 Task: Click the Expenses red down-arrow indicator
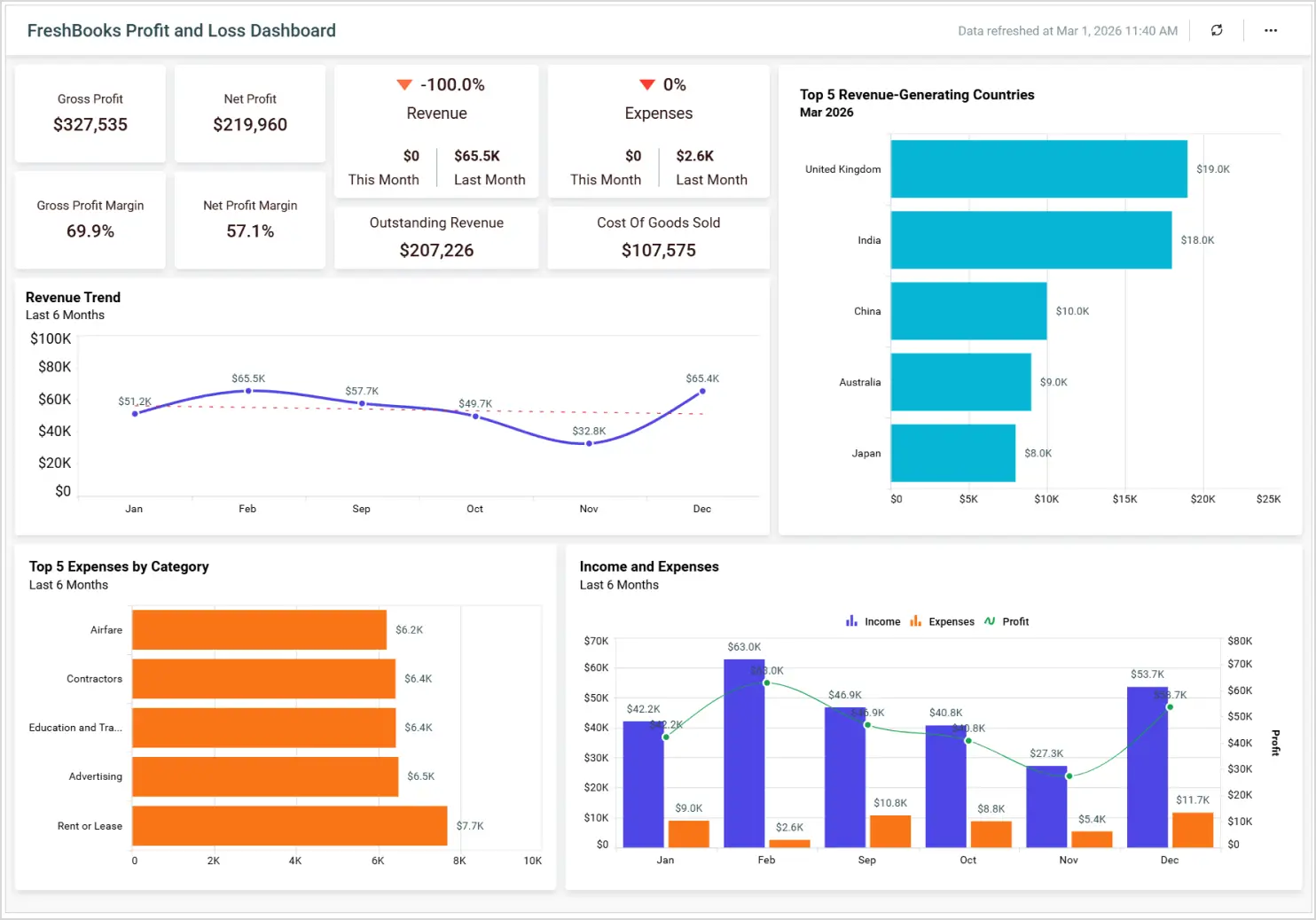click(x=647, y=85)
